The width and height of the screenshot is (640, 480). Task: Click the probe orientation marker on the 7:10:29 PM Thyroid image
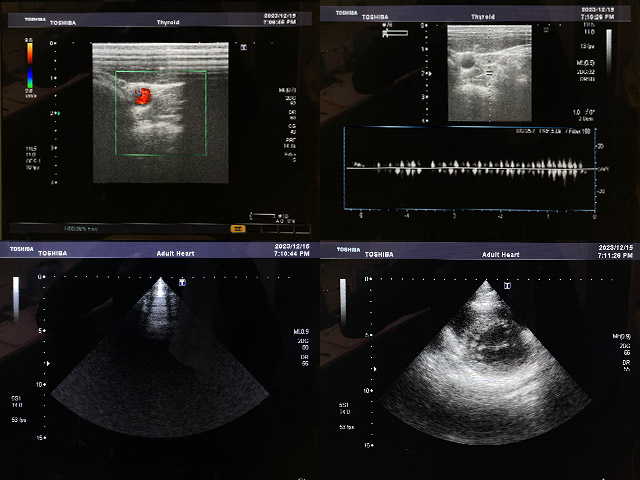(546, 29)
